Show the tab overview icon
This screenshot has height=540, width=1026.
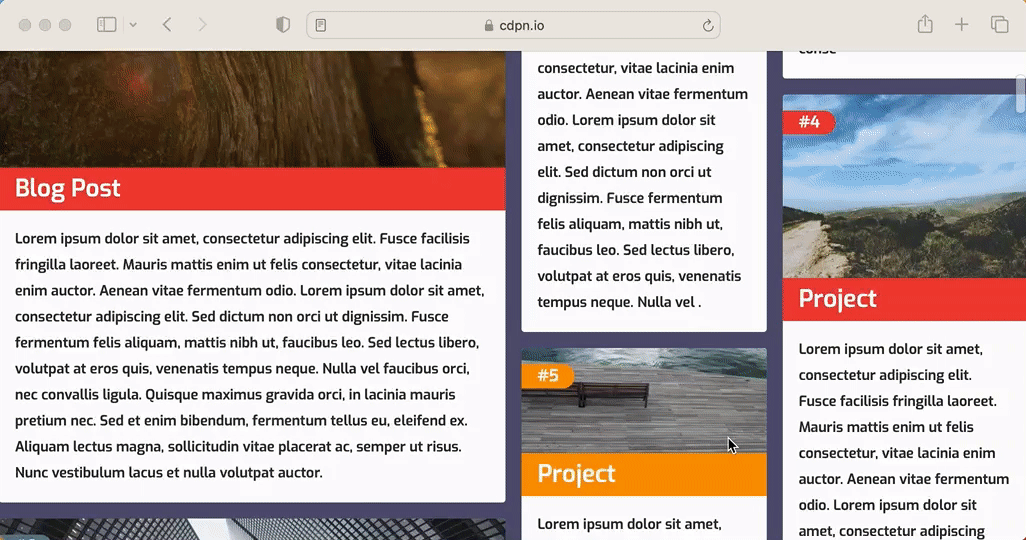coord(999,25)
